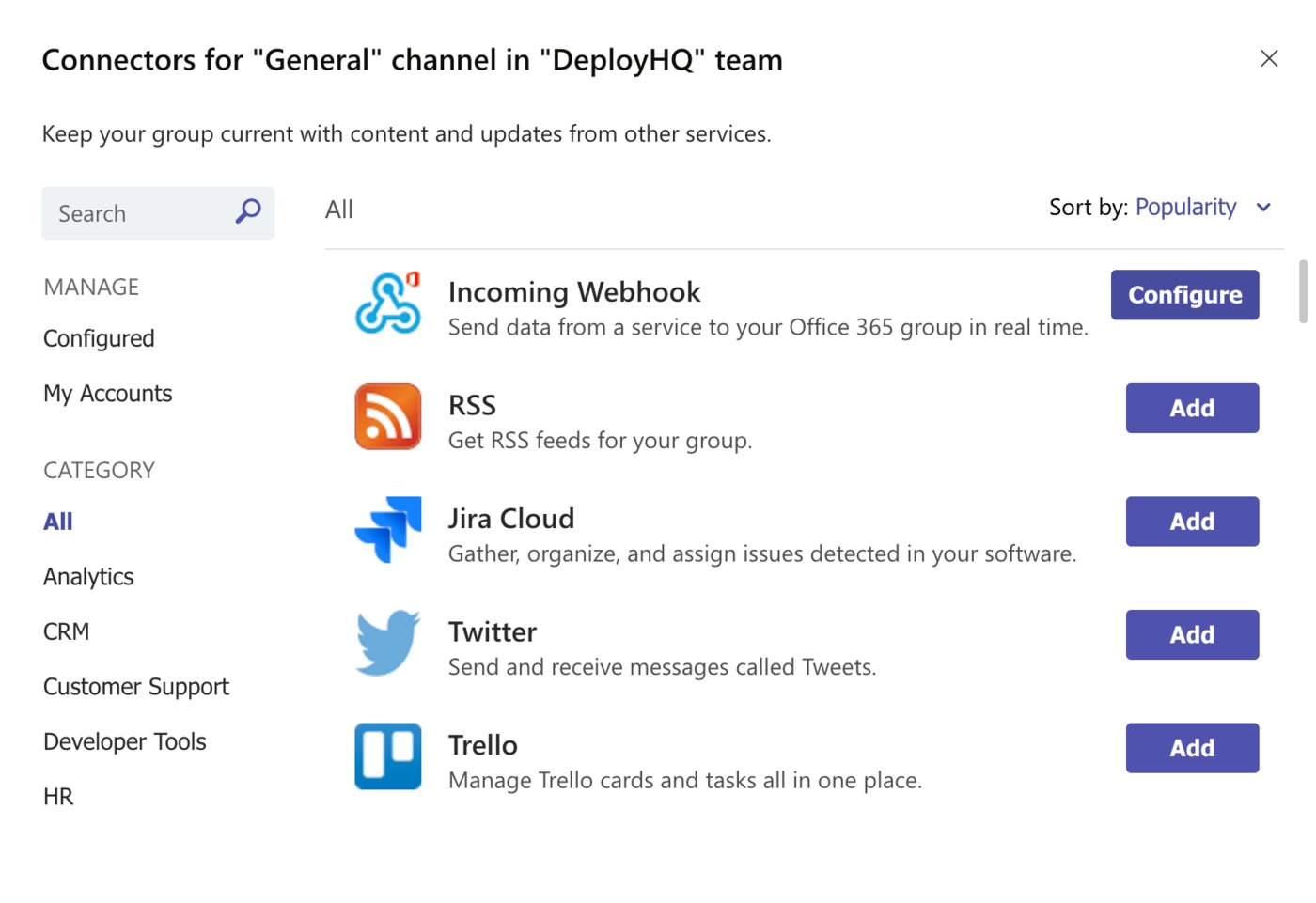Image resolution: width=1316 pixels, height=903 pixels.
Task: Click 'Manage Trello cards and tasks' description
Action: pos(685,781)
